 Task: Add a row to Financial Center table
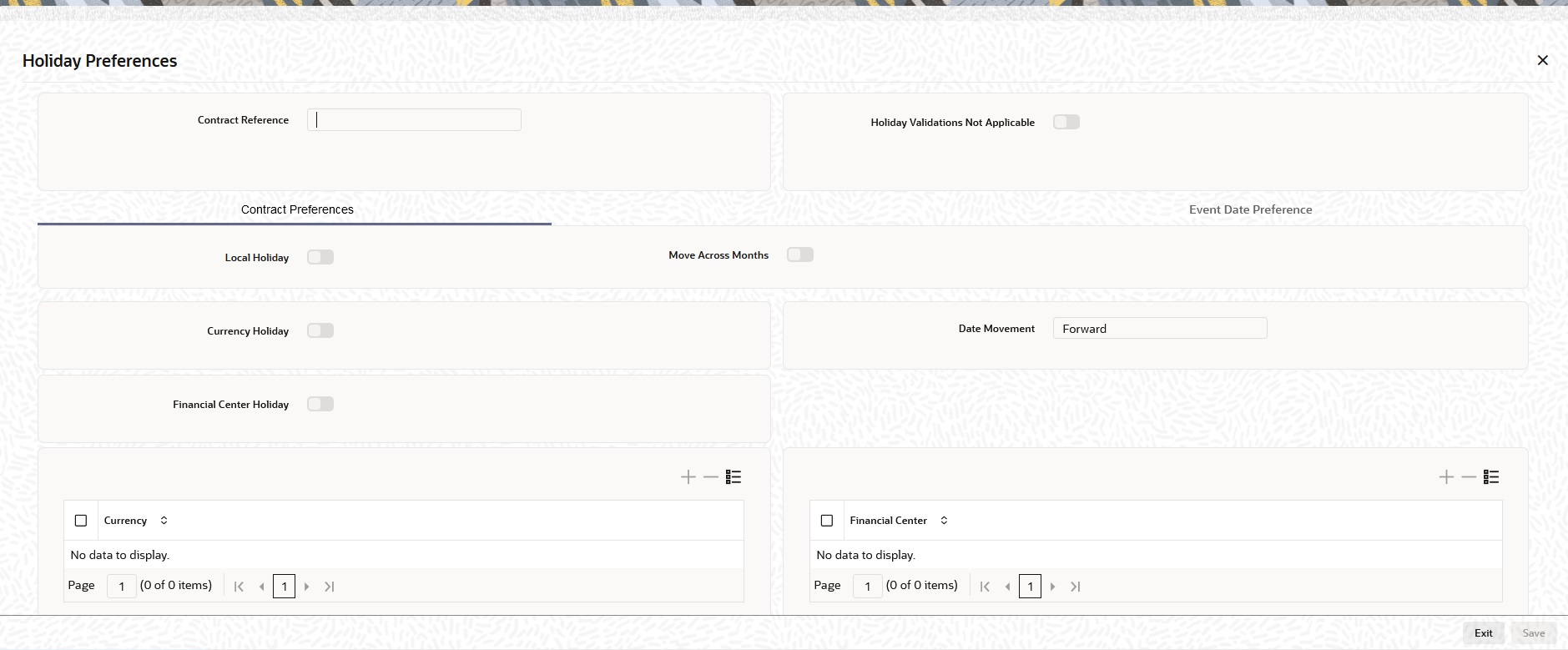point(1446,477)
